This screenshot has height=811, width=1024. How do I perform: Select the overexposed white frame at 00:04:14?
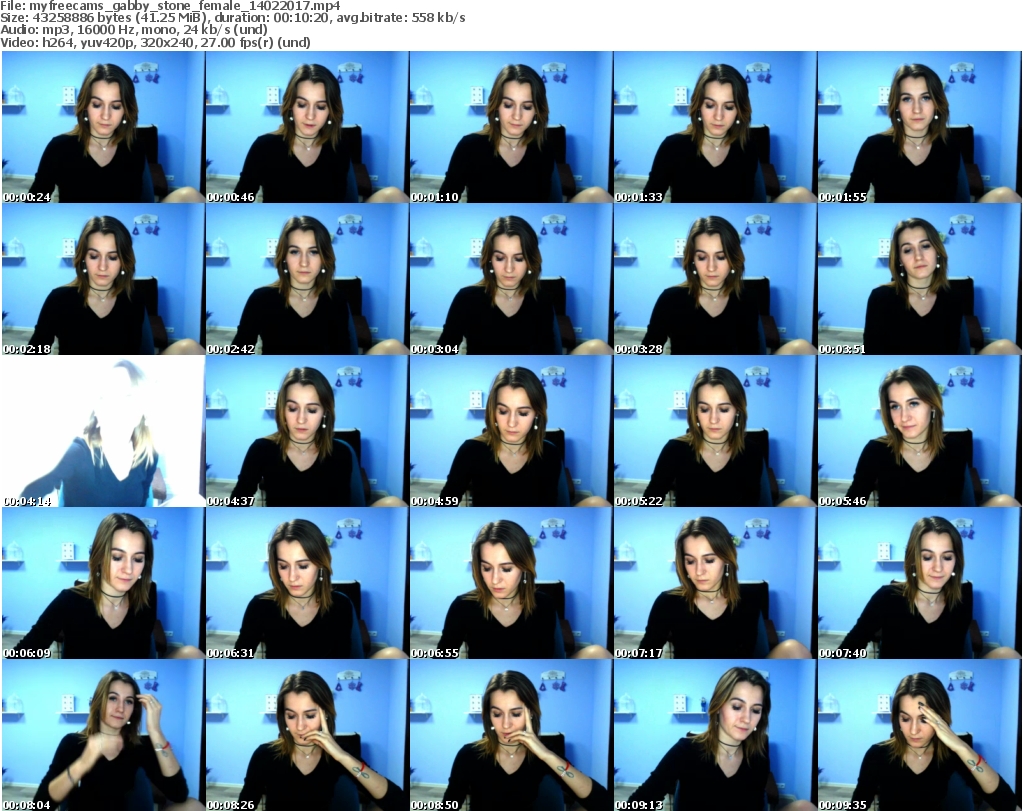[103, 431]
